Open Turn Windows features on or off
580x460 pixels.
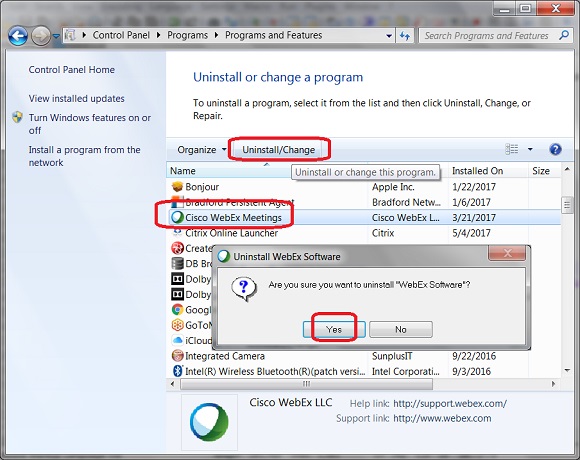(90, 124)
